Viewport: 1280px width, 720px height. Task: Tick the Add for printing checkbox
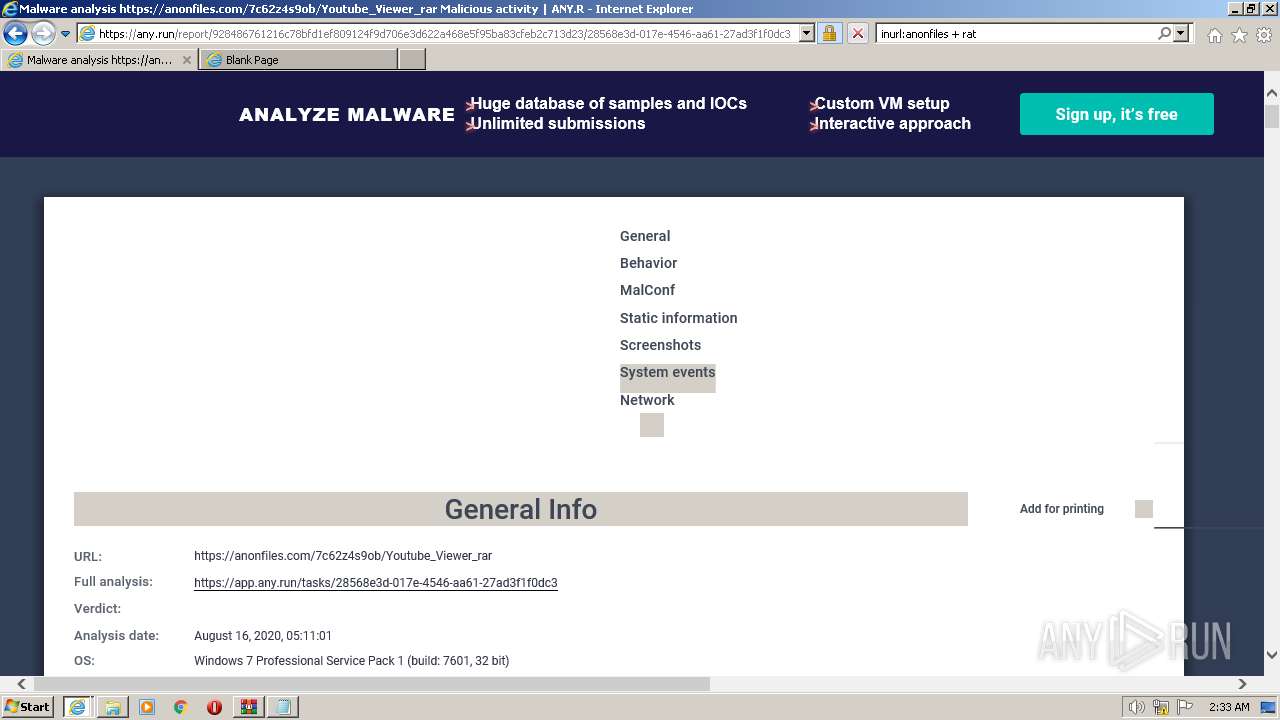tap(1144, 509)
